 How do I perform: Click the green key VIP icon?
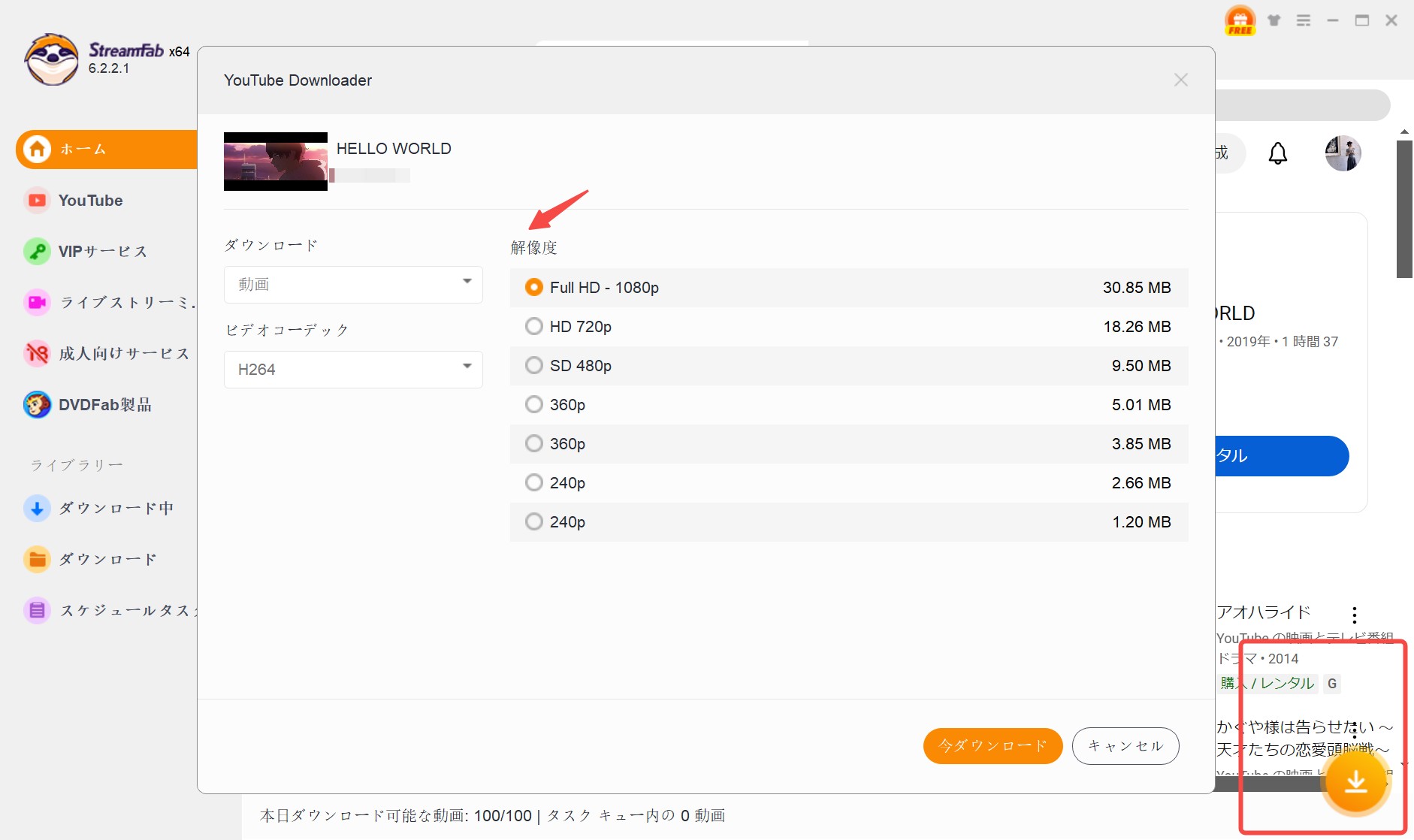[x=37, y=251]
